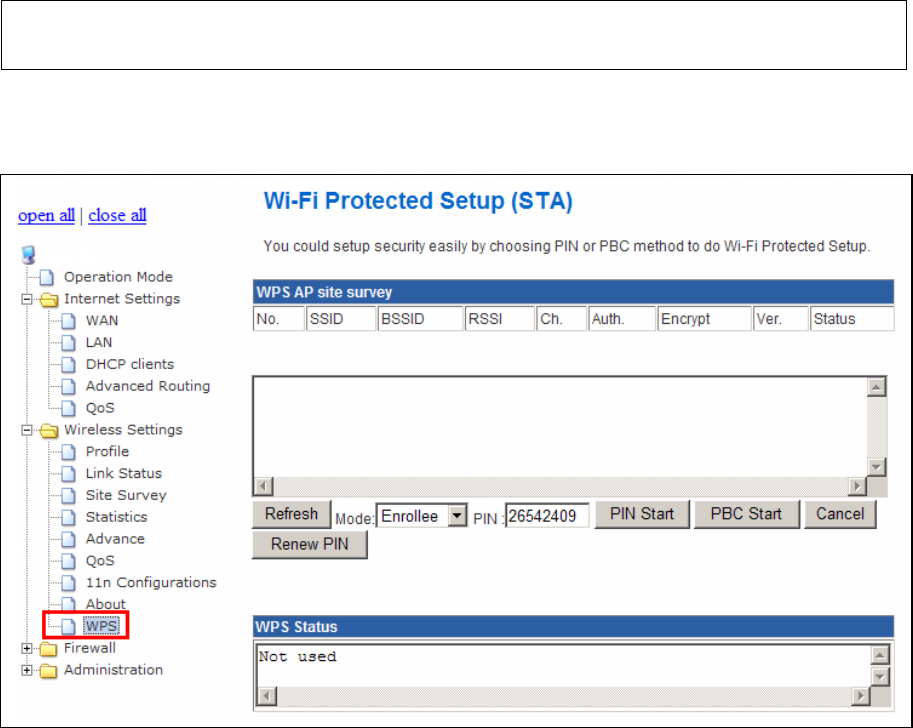Image resolution: width=913 pixels, height=728 pixels.
Task: Open the Mode dropdown showing Enrollee
Action: tap(422, 516)
